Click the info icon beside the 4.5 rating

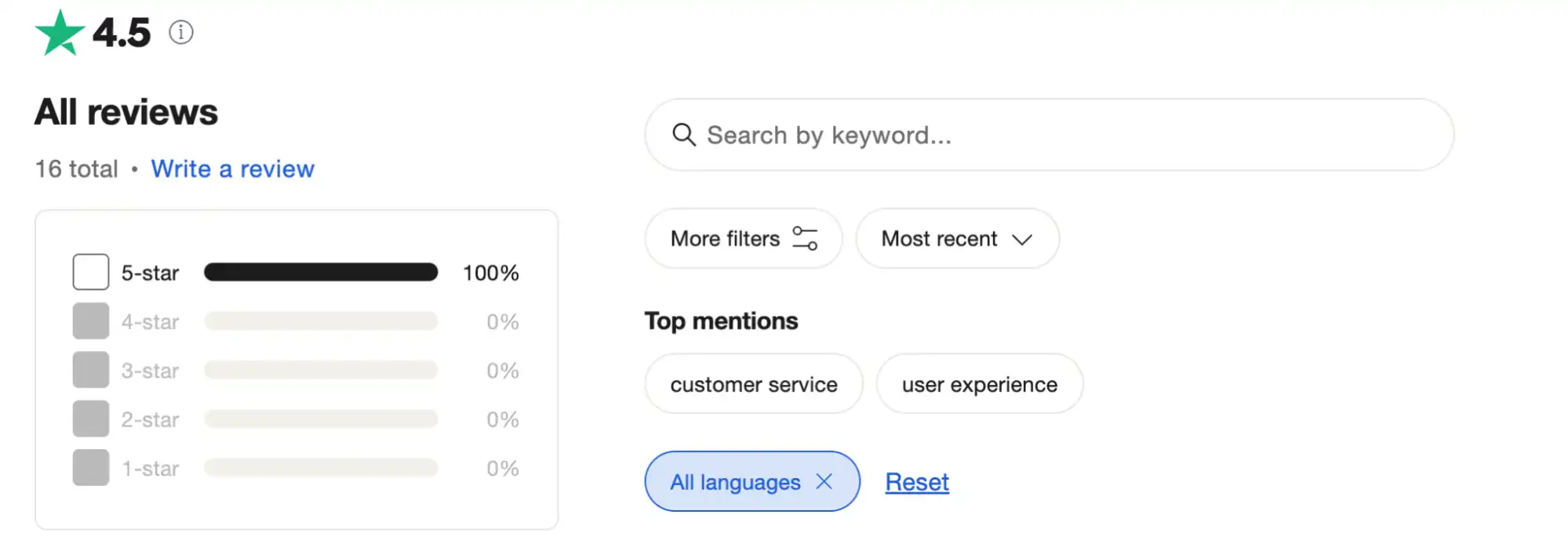181,32
